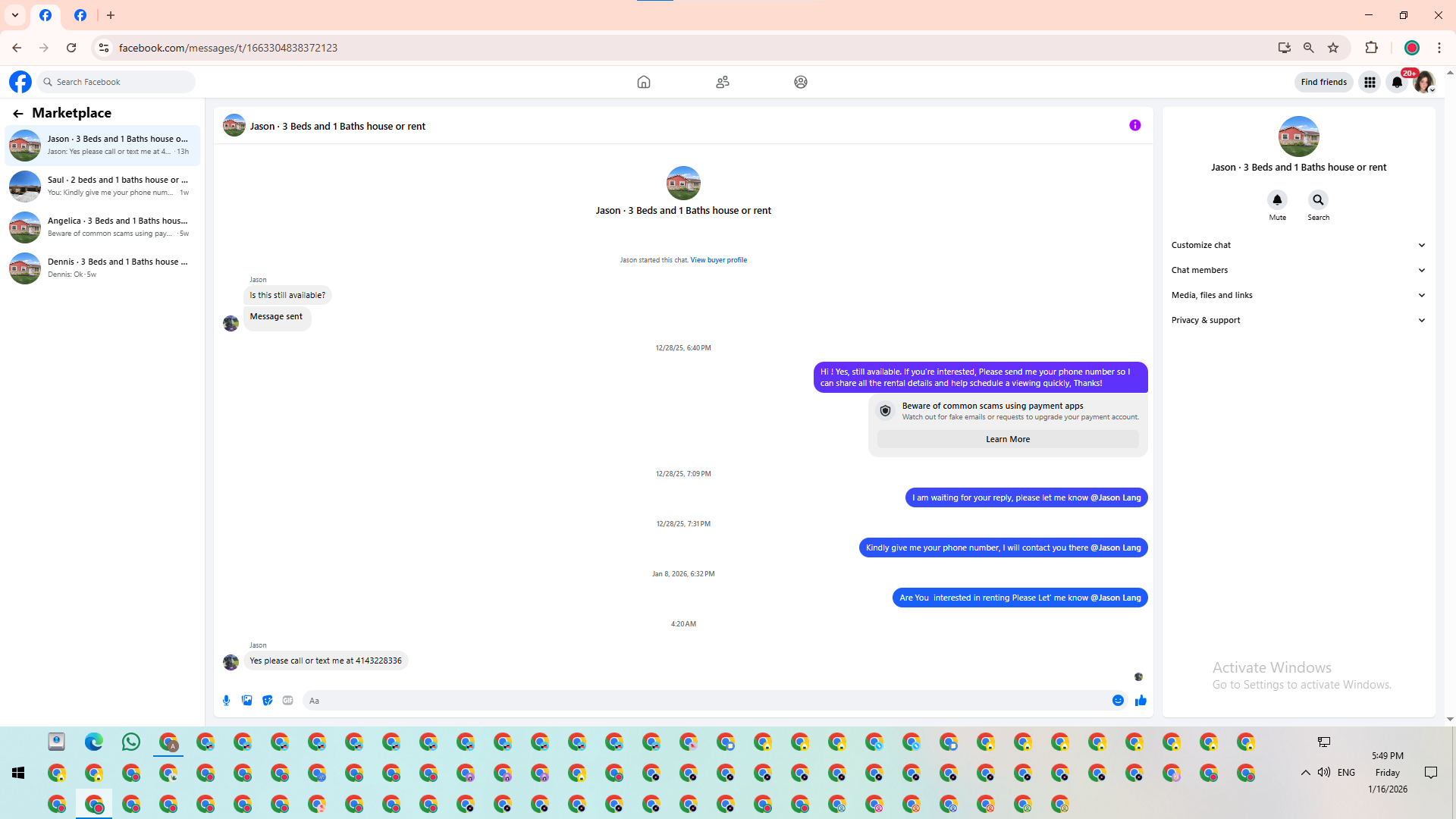The height and width of the screenshot is (819, 1456).
Task: Search in conversation using magnifier button
Action: [1318, 200]
